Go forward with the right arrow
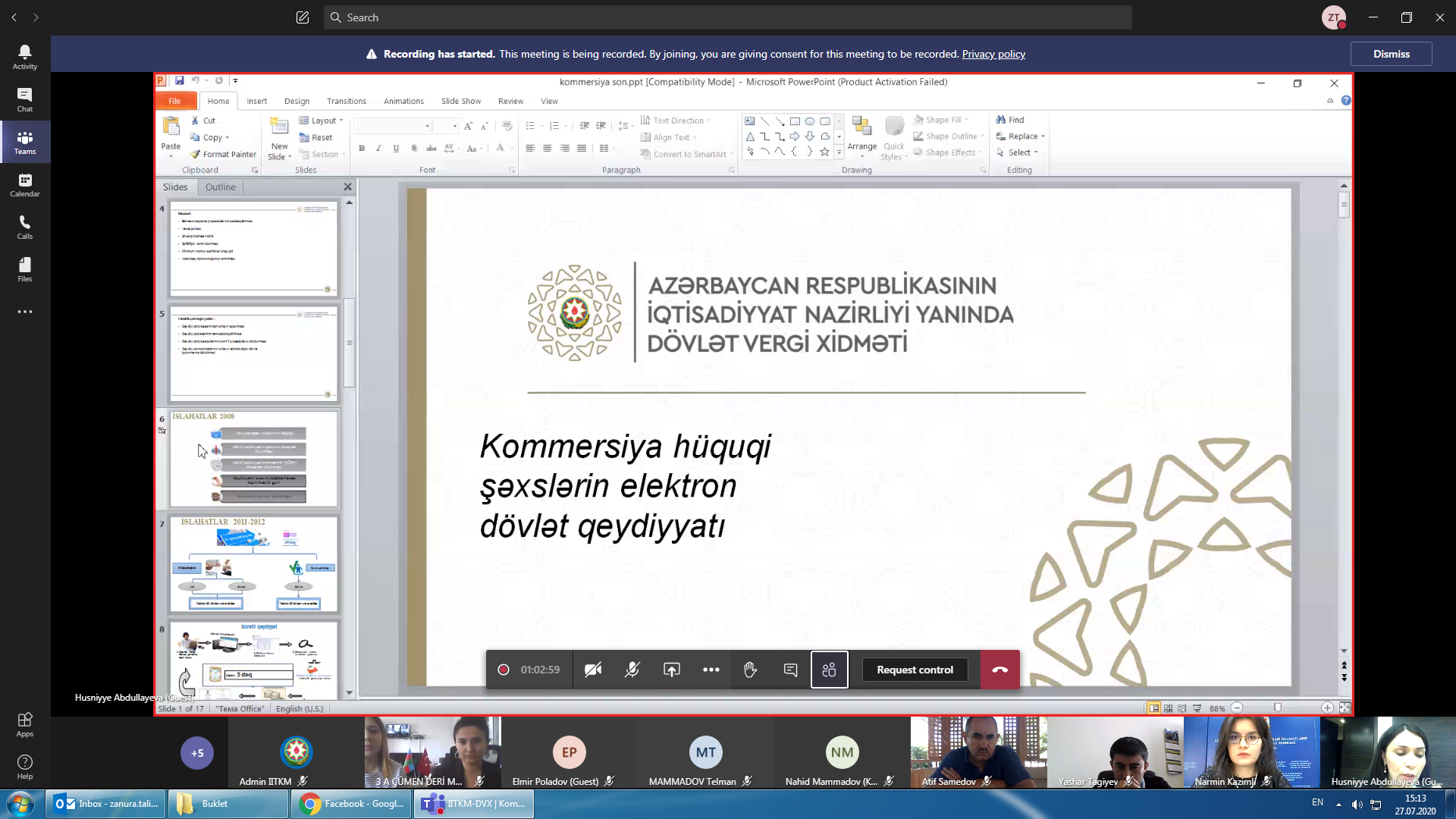The width and height of the screenshot is (1456, 819). [36, 17]
